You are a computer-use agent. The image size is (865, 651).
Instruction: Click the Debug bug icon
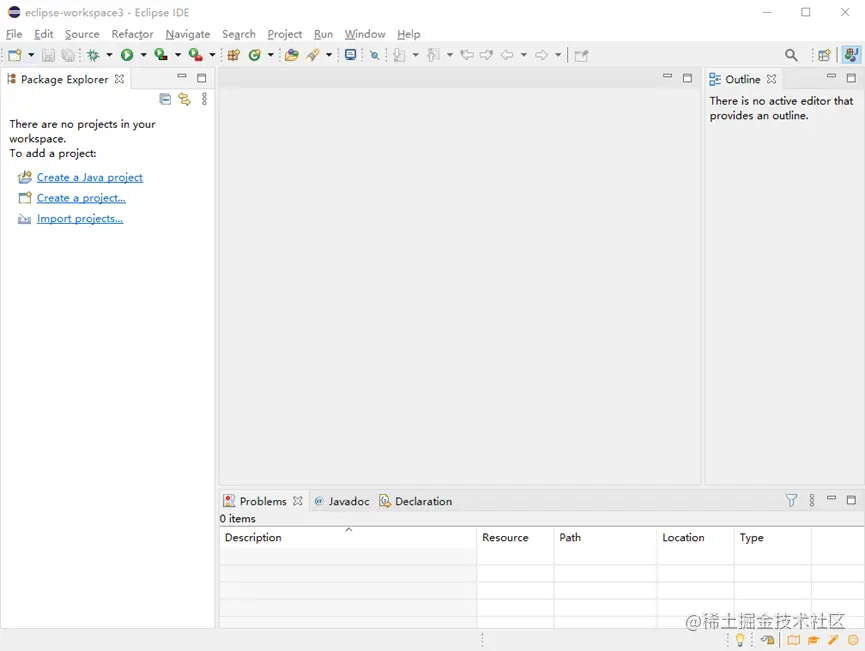click(93, 55)
